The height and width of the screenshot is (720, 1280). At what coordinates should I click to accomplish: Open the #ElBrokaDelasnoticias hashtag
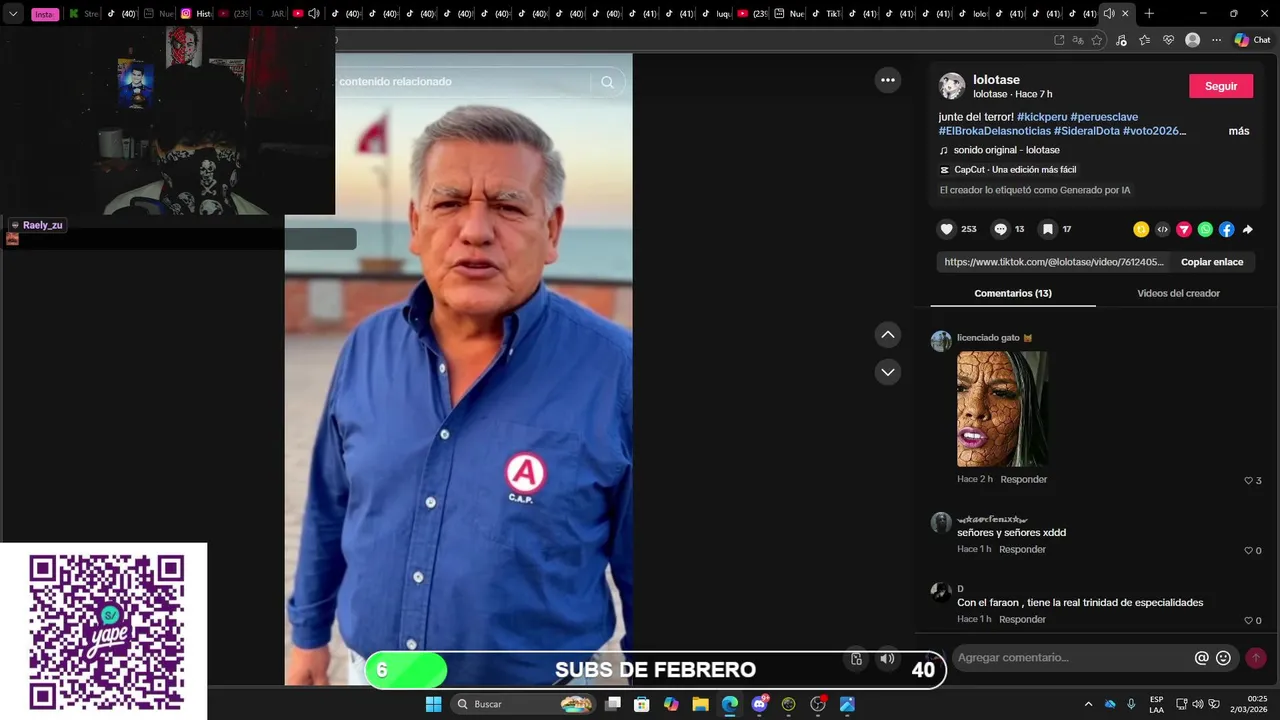[x=994, y=131]
